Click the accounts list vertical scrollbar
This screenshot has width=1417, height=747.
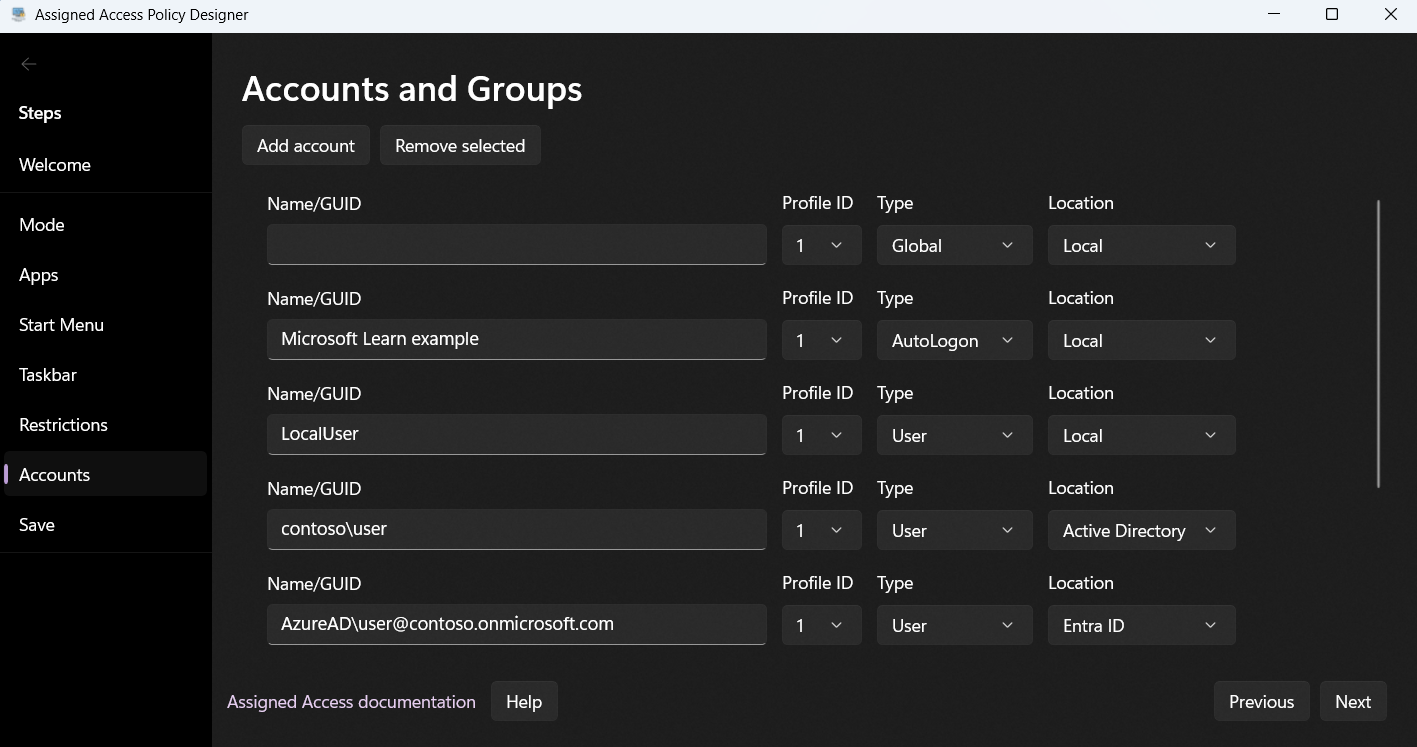1379,344
